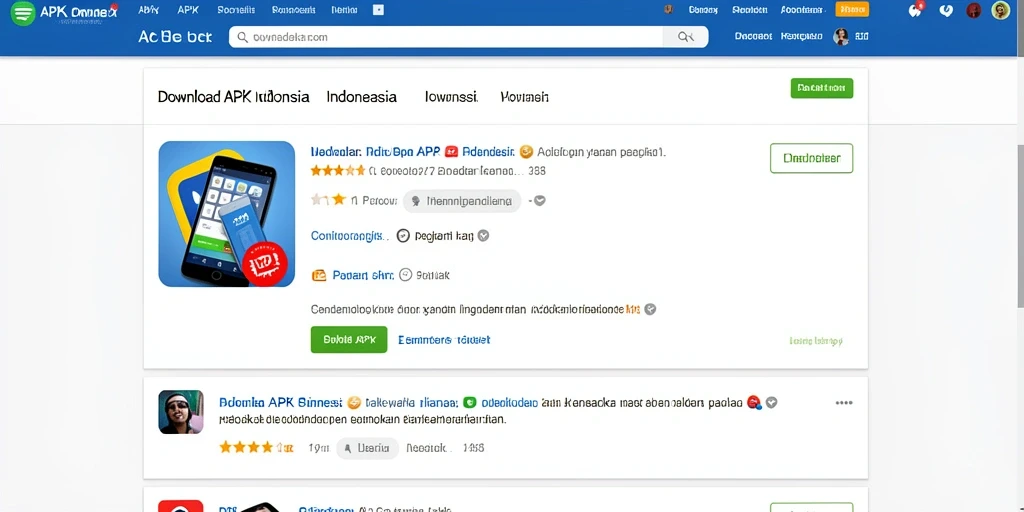Click the small user avatar on the second header row

tap(840, 37)
